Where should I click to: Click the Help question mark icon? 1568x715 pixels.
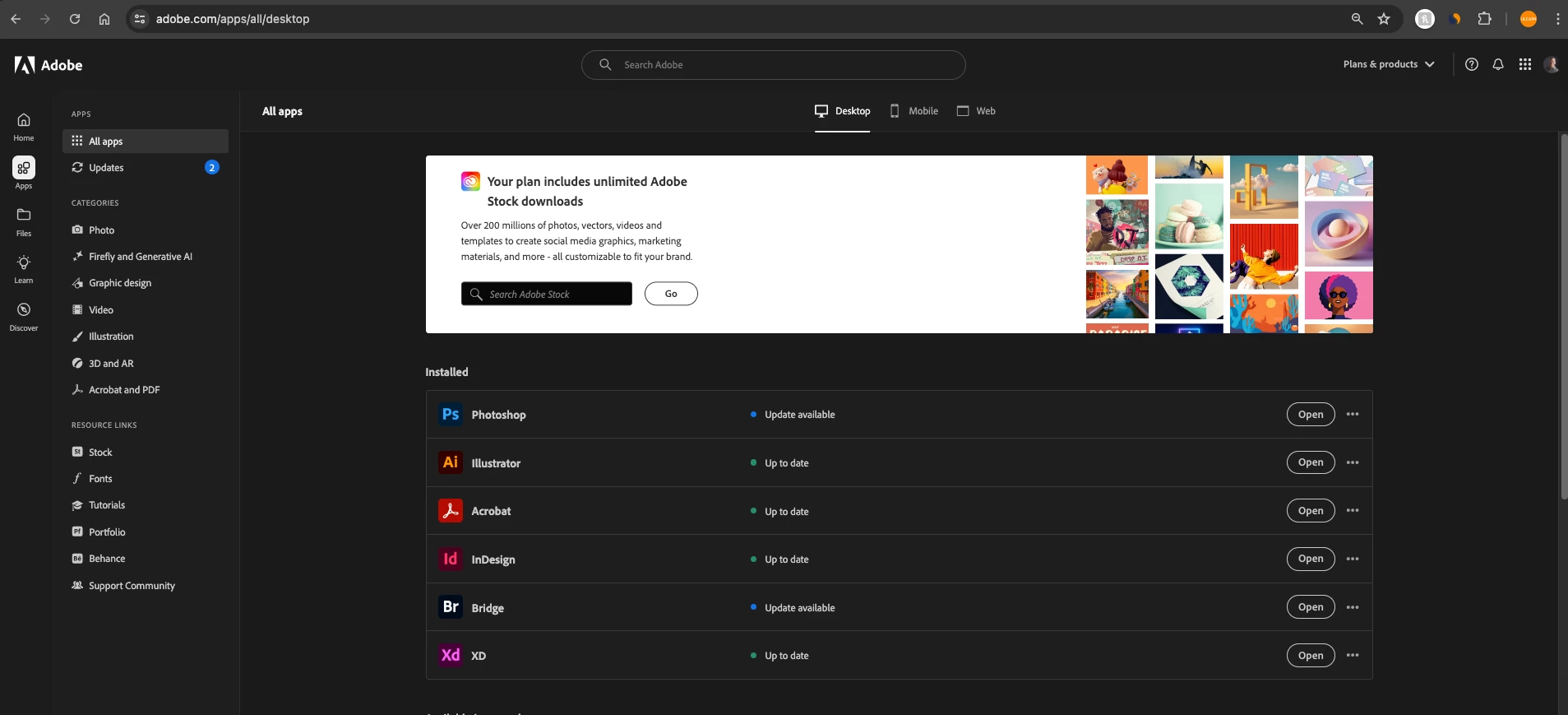pos(1472,64)
